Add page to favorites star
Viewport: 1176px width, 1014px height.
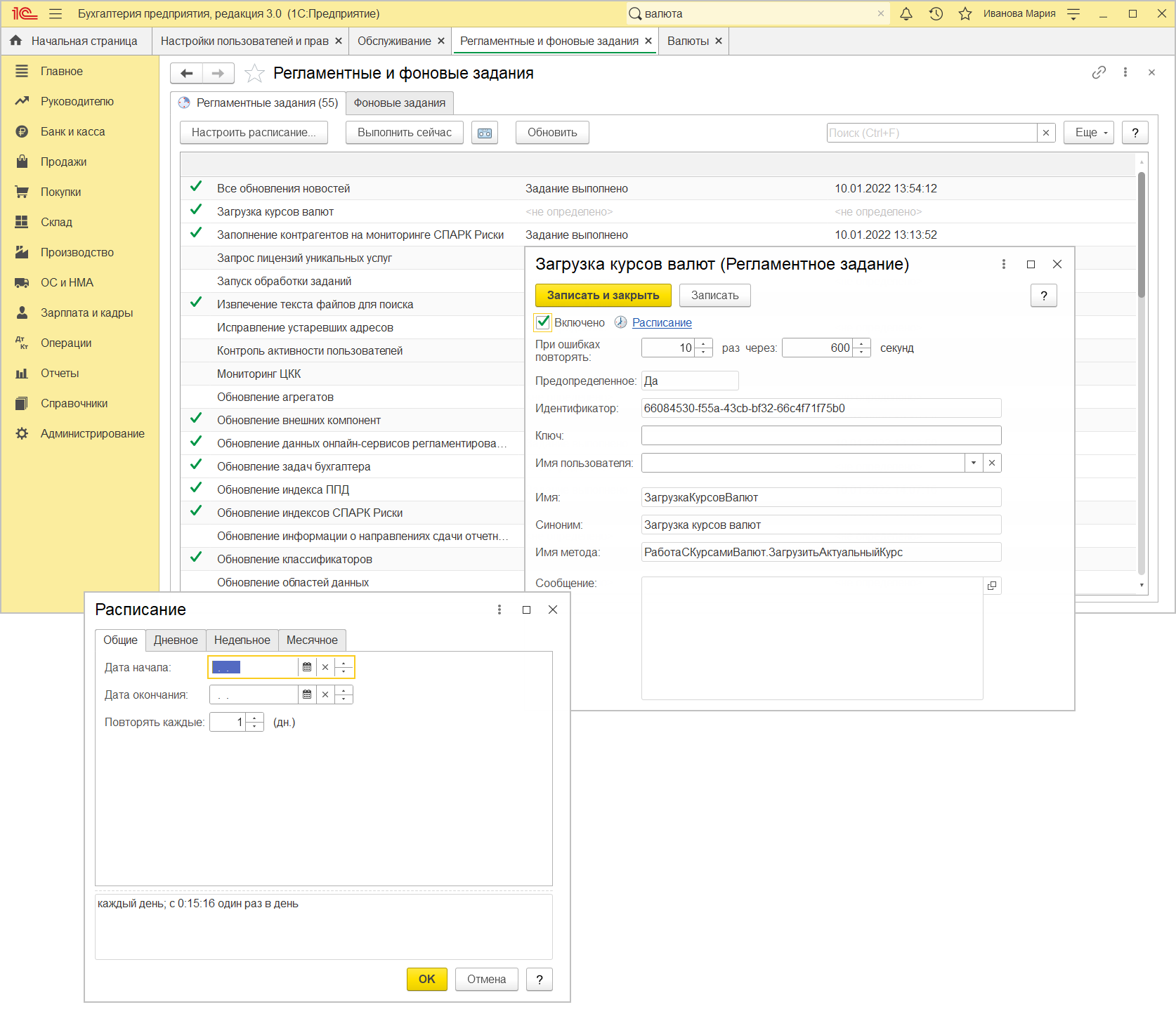(254, 73)
